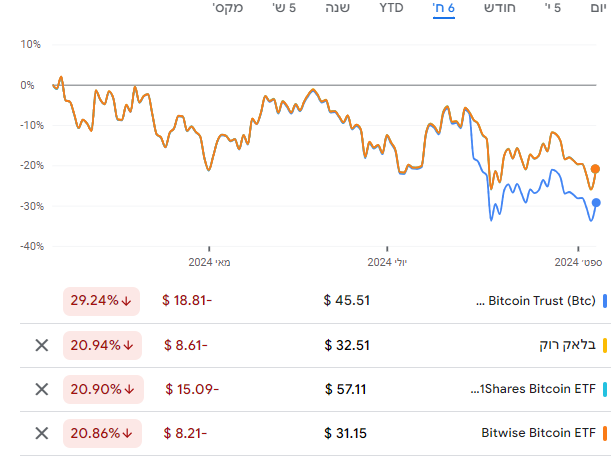Switch to the YTD time range tab

pos(392,9)
